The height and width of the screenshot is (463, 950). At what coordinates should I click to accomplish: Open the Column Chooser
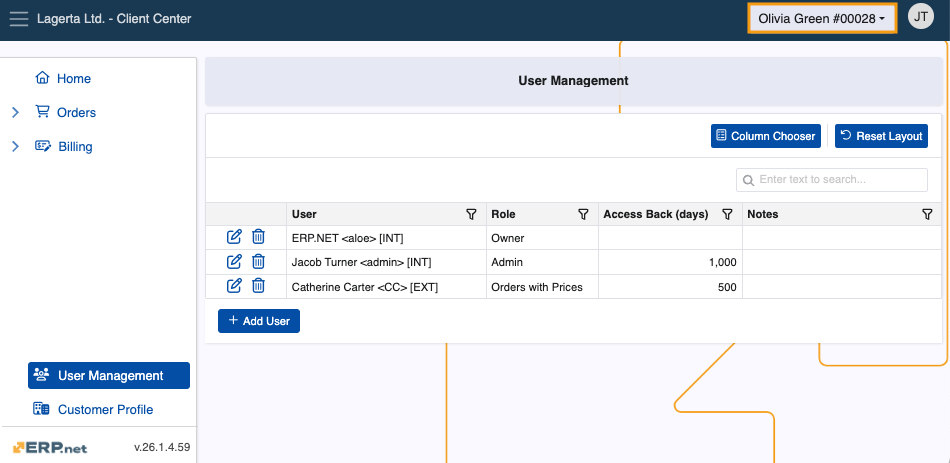(x=766, y=136)
